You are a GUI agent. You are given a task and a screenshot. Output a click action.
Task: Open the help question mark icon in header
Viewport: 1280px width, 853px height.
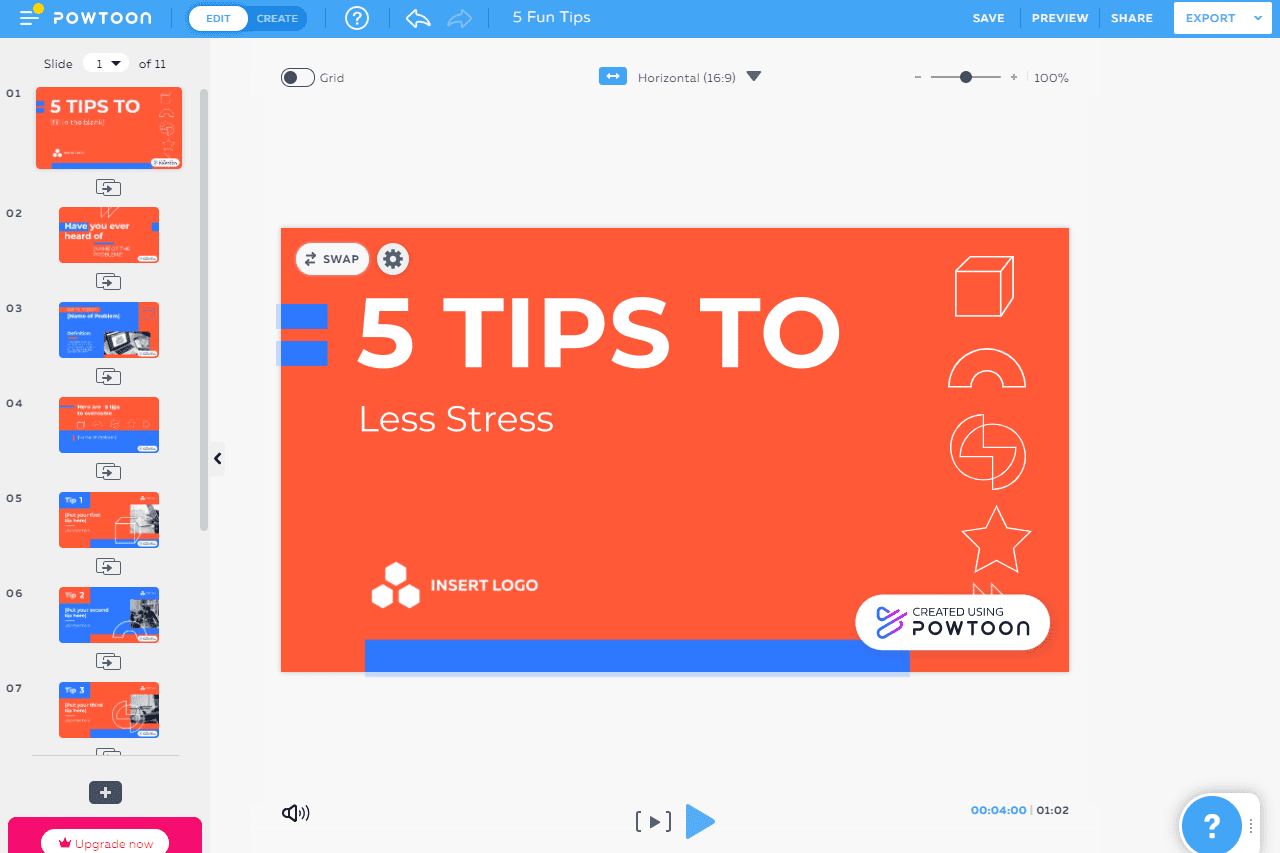point(356,18)
